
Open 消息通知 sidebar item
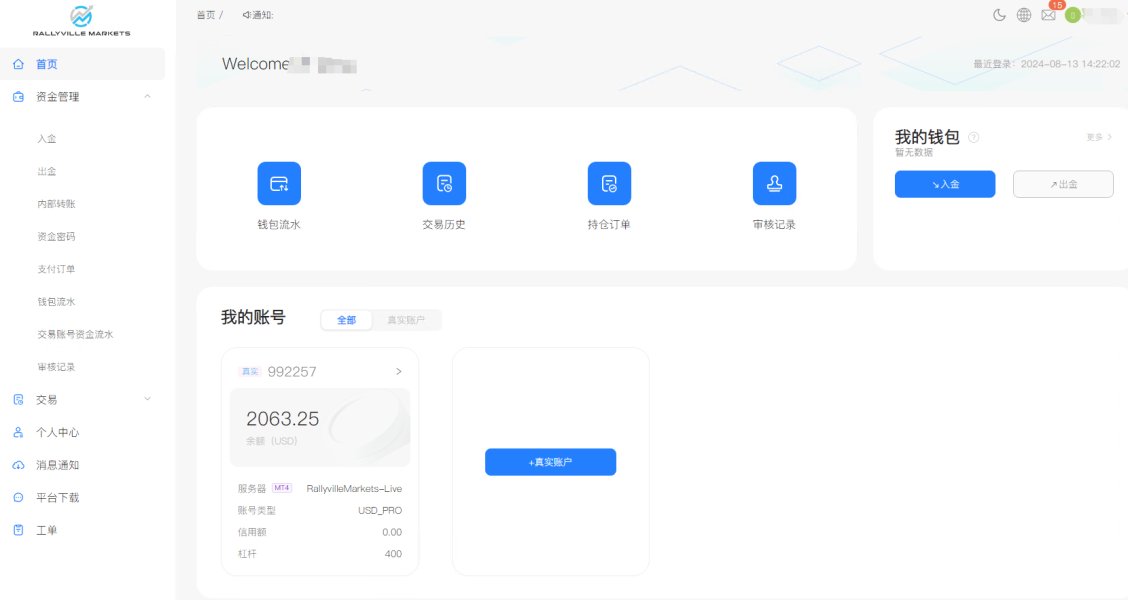[58, 465]
